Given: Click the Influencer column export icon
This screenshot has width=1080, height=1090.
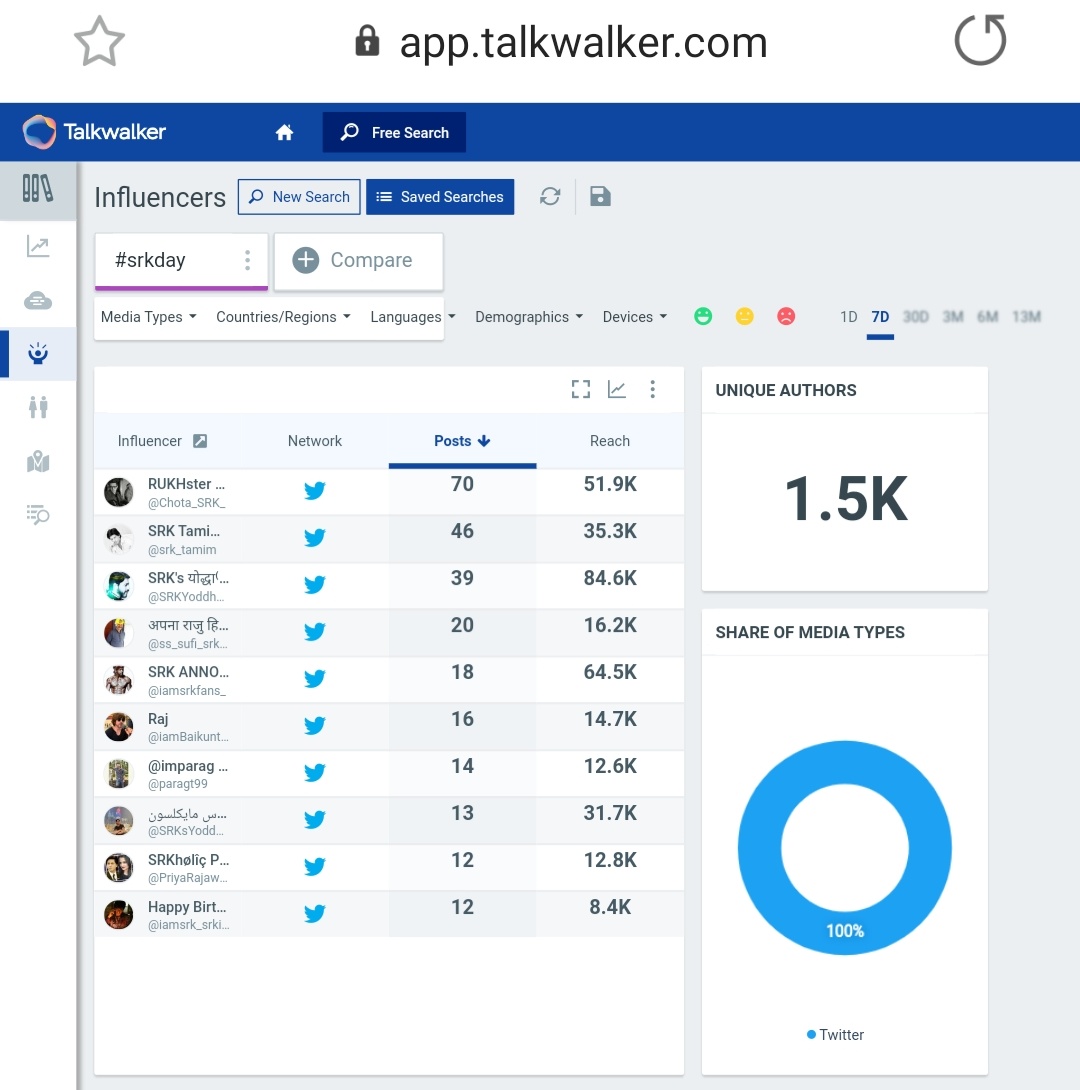Looking at the screenshot, I should coord(200,441).
